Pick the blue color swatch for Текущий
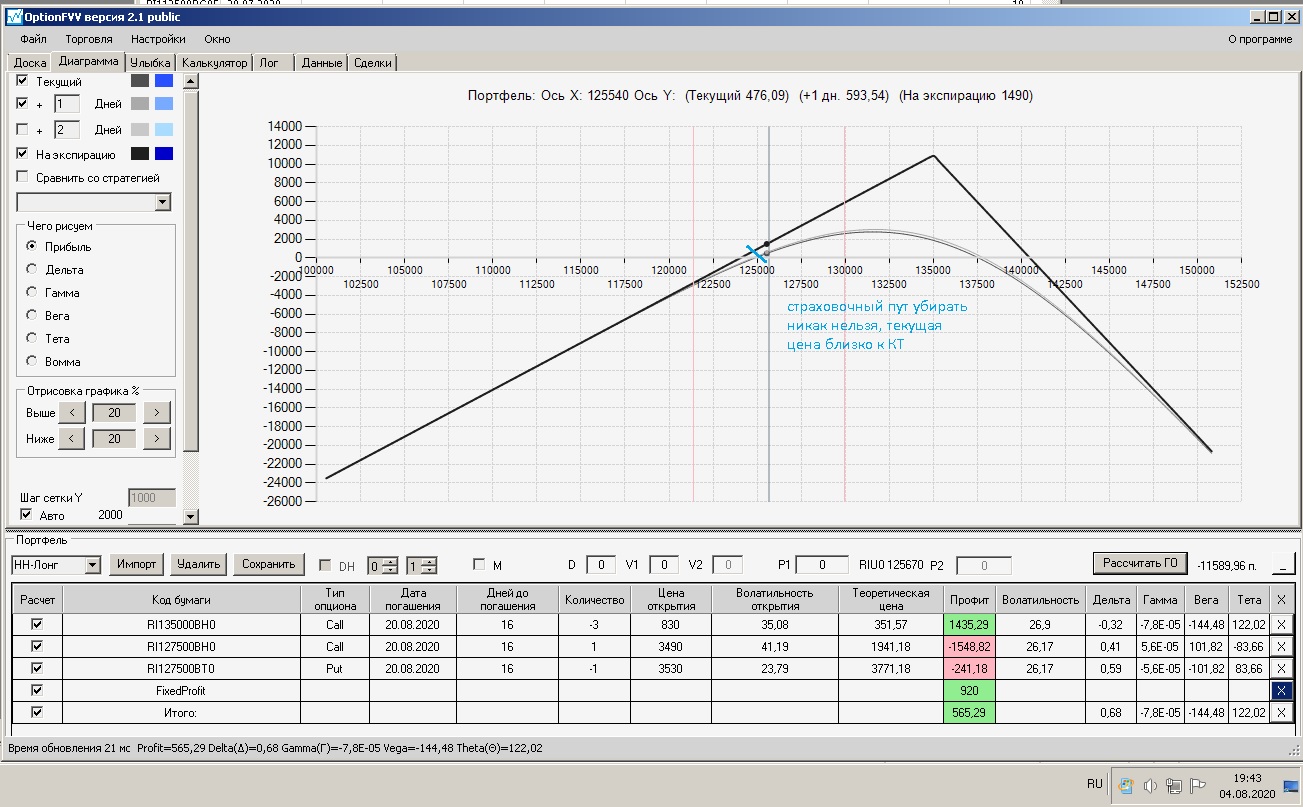 164,81
